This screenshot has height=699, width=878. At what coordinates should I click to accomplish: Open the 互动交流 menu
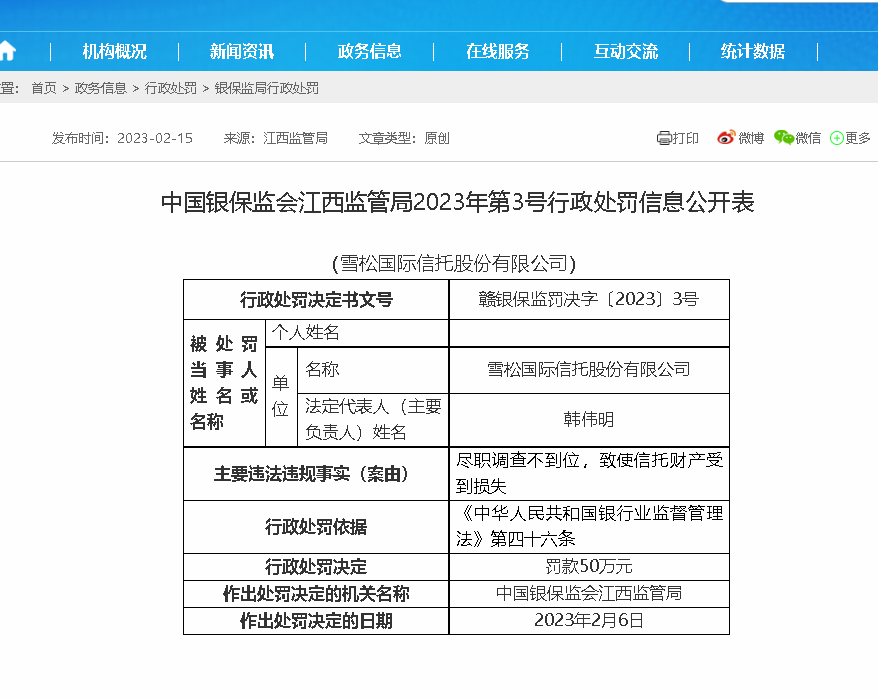pyautogui.click(x=626, y=51)
